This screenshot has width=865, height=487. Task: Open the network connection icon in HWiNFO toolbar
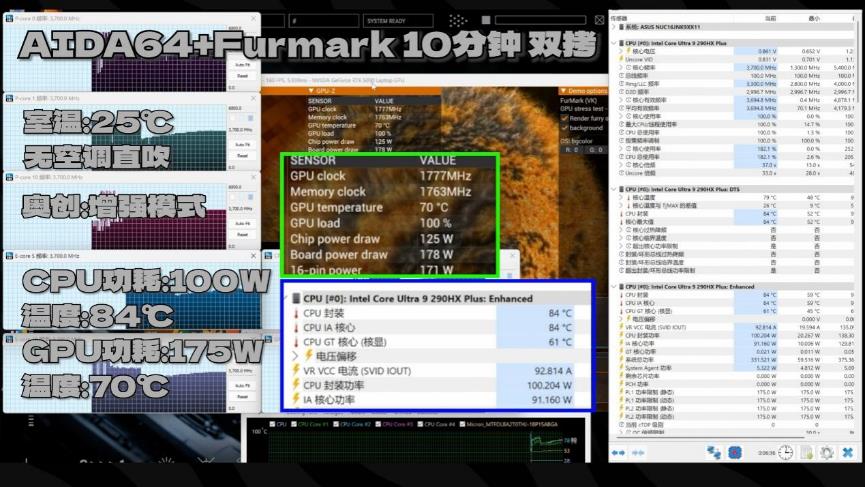pos(714,453)
